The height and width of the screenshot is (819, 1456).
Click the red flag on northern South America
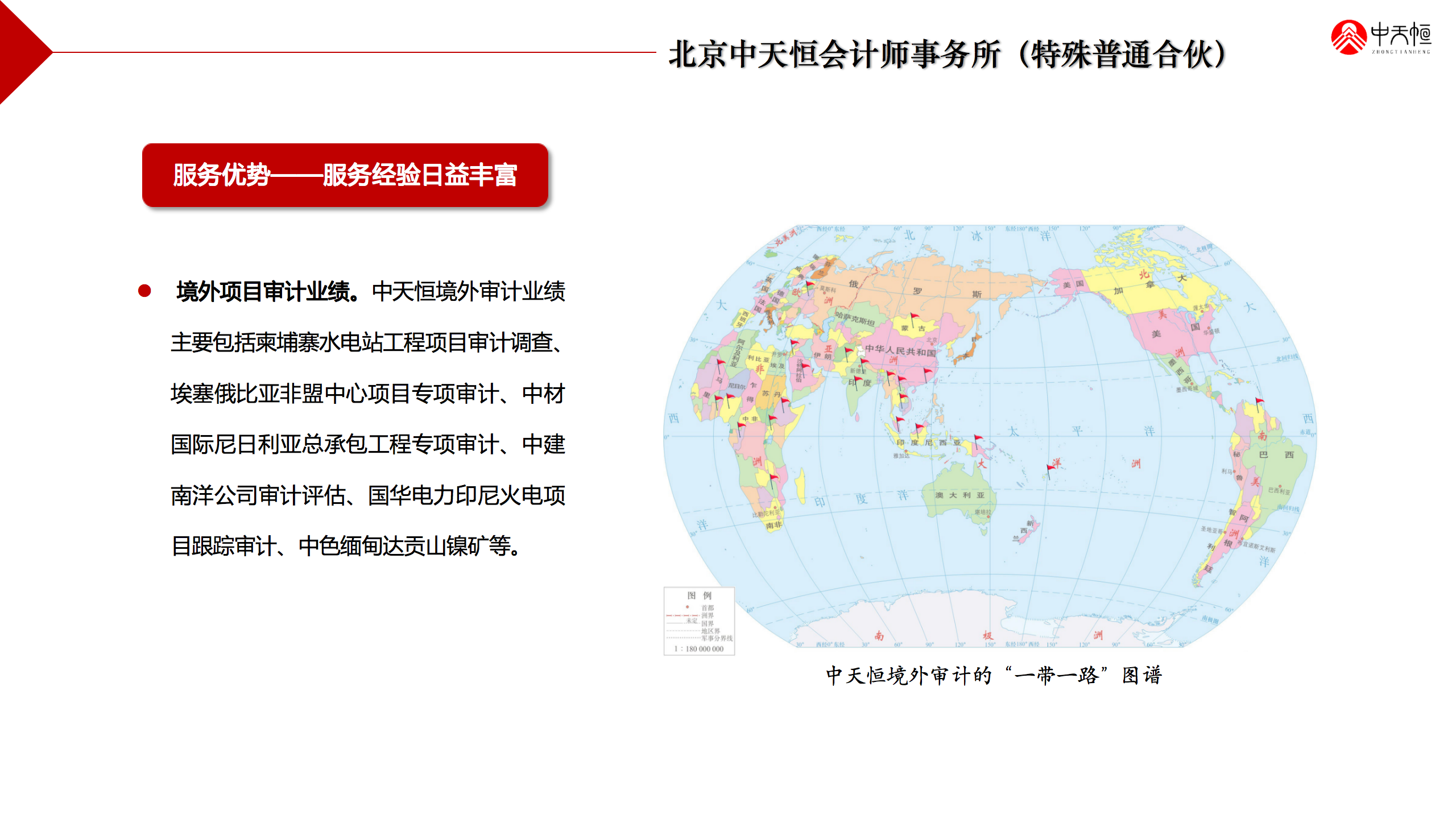pos(1259,404)
